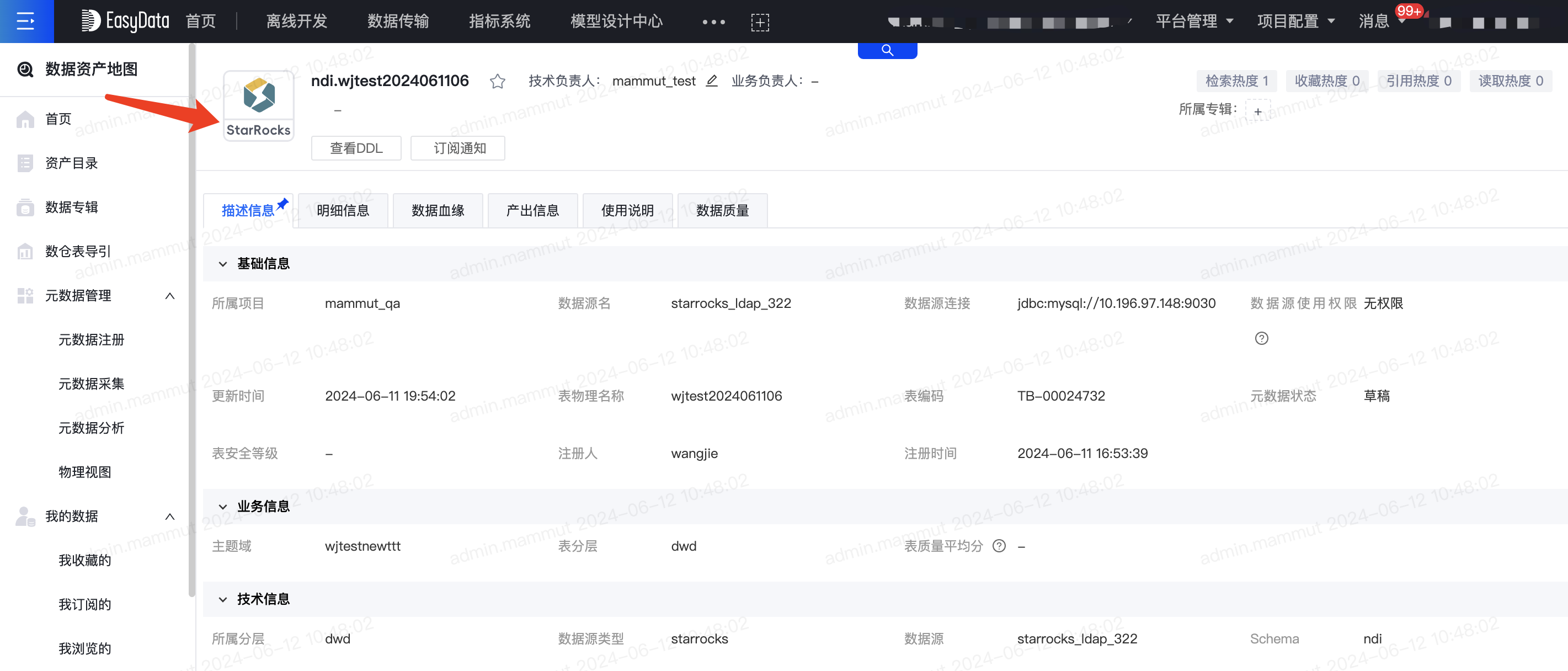The image size is (1568, 671).
Task: Open 离线开发 in the top menu
Action: (296, 22)
